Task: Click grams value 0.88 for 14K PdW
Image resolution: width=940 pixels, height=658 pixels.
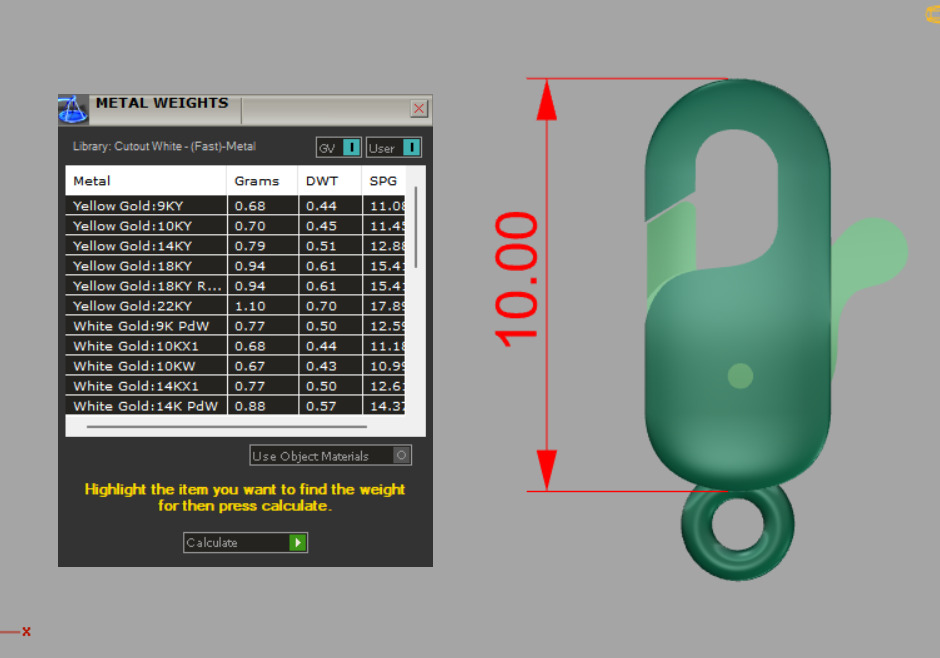Action: tap(250, 406)
